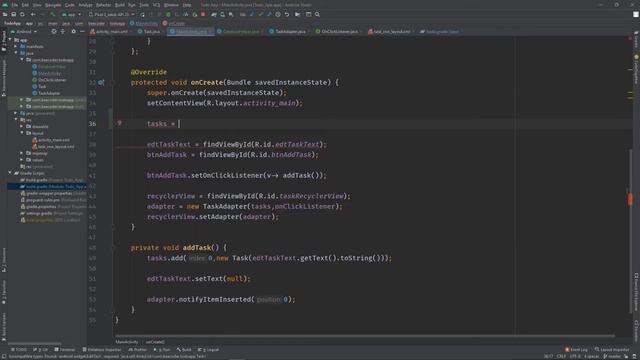The height and width of the screenshot is (360, 640).
Task: Click the Make Project hammer icon
Action: (53, 14)
